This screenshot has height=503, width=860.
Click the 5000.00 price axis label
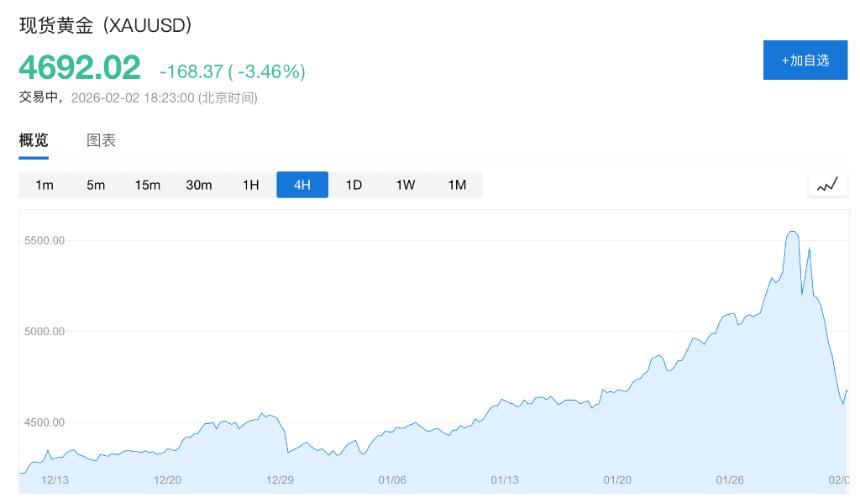45,331
